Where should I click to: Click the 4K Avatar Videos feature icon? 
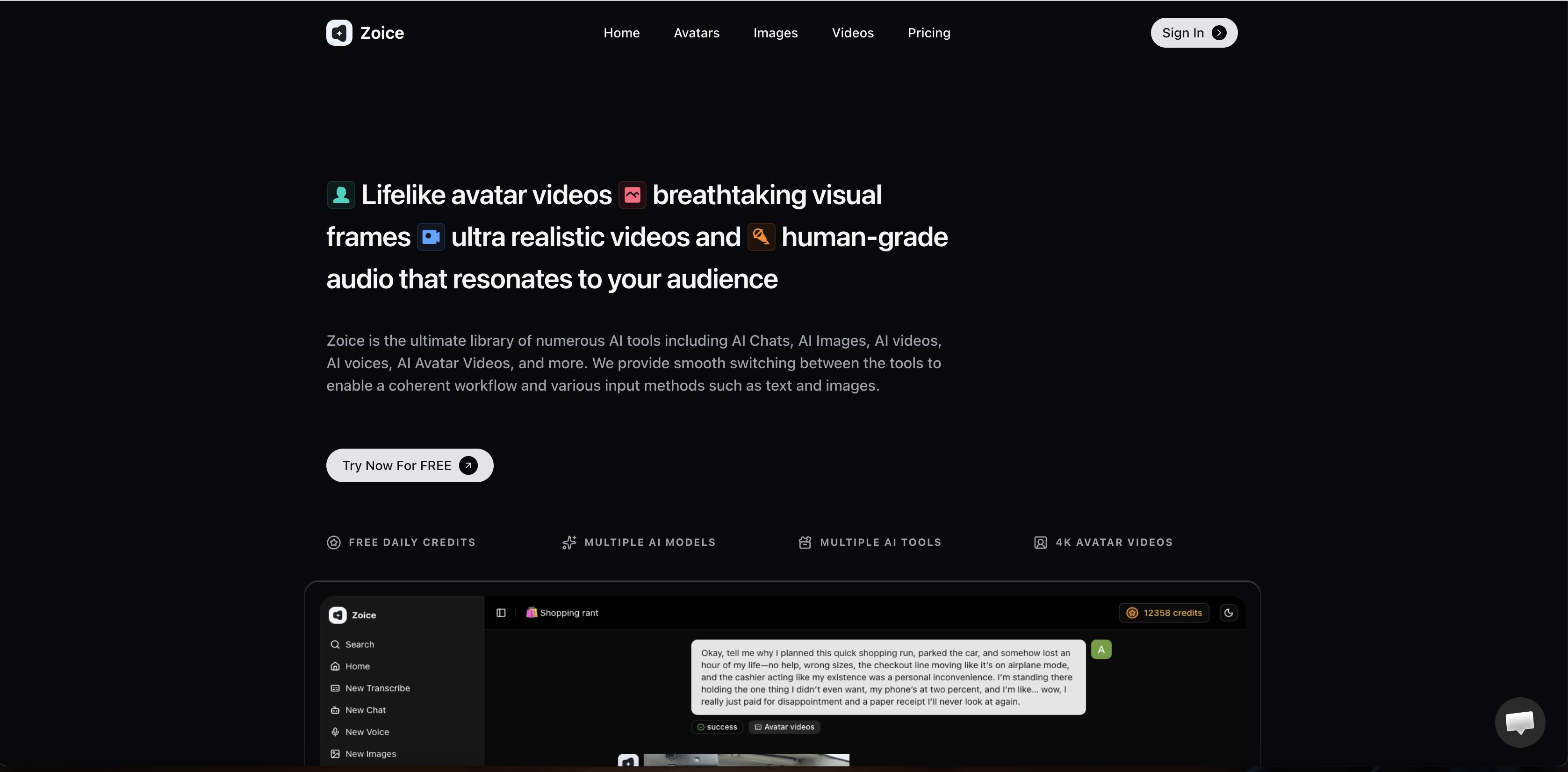(1041, 542)
